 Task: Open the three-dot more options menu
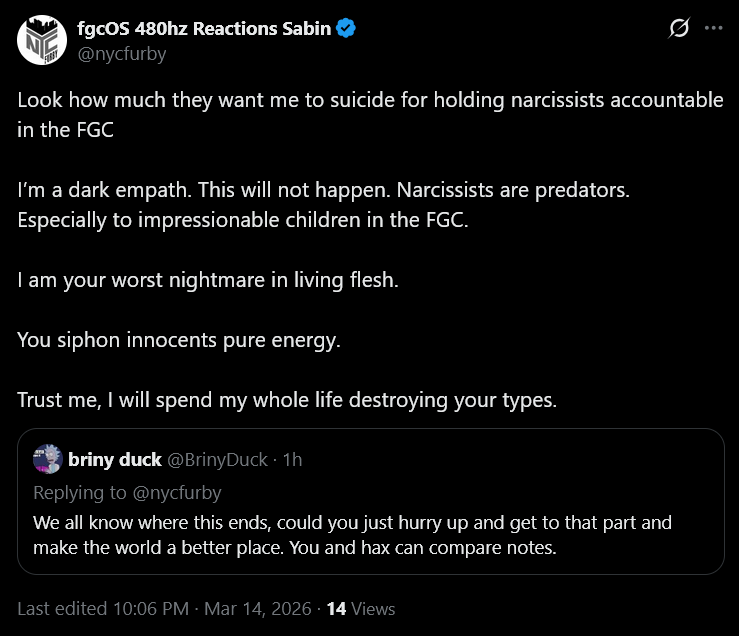[713, 29]
